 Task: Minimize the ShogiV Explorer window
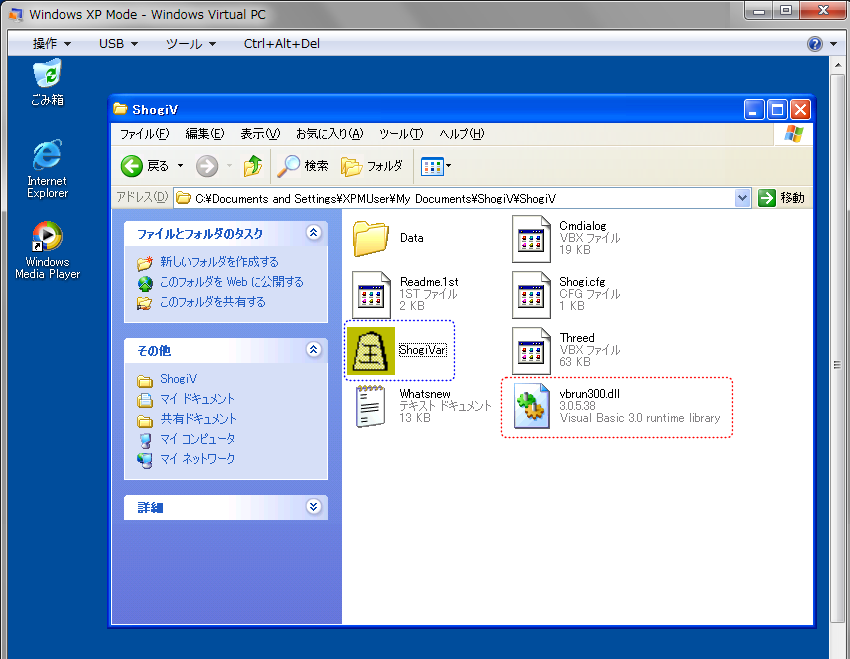(x=754, y=110)
